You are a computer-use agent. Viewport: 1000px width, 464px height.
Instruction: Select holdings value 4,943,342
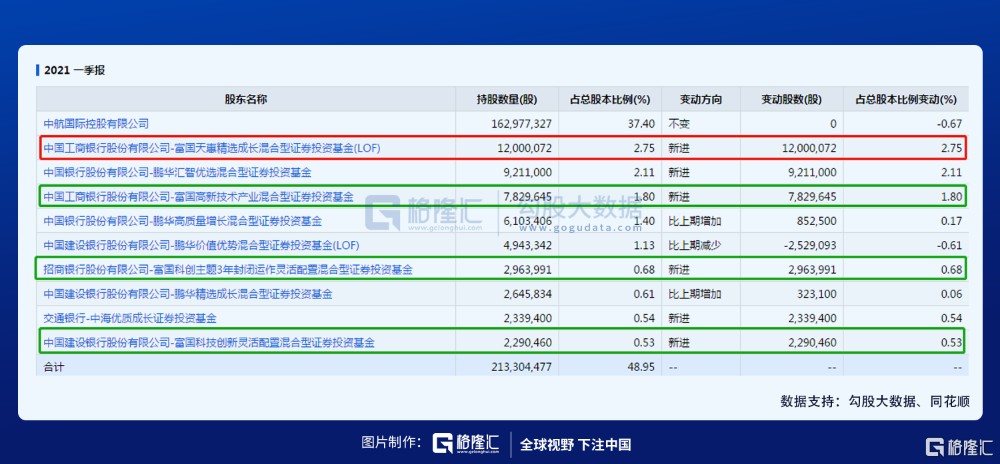(527, 245)
